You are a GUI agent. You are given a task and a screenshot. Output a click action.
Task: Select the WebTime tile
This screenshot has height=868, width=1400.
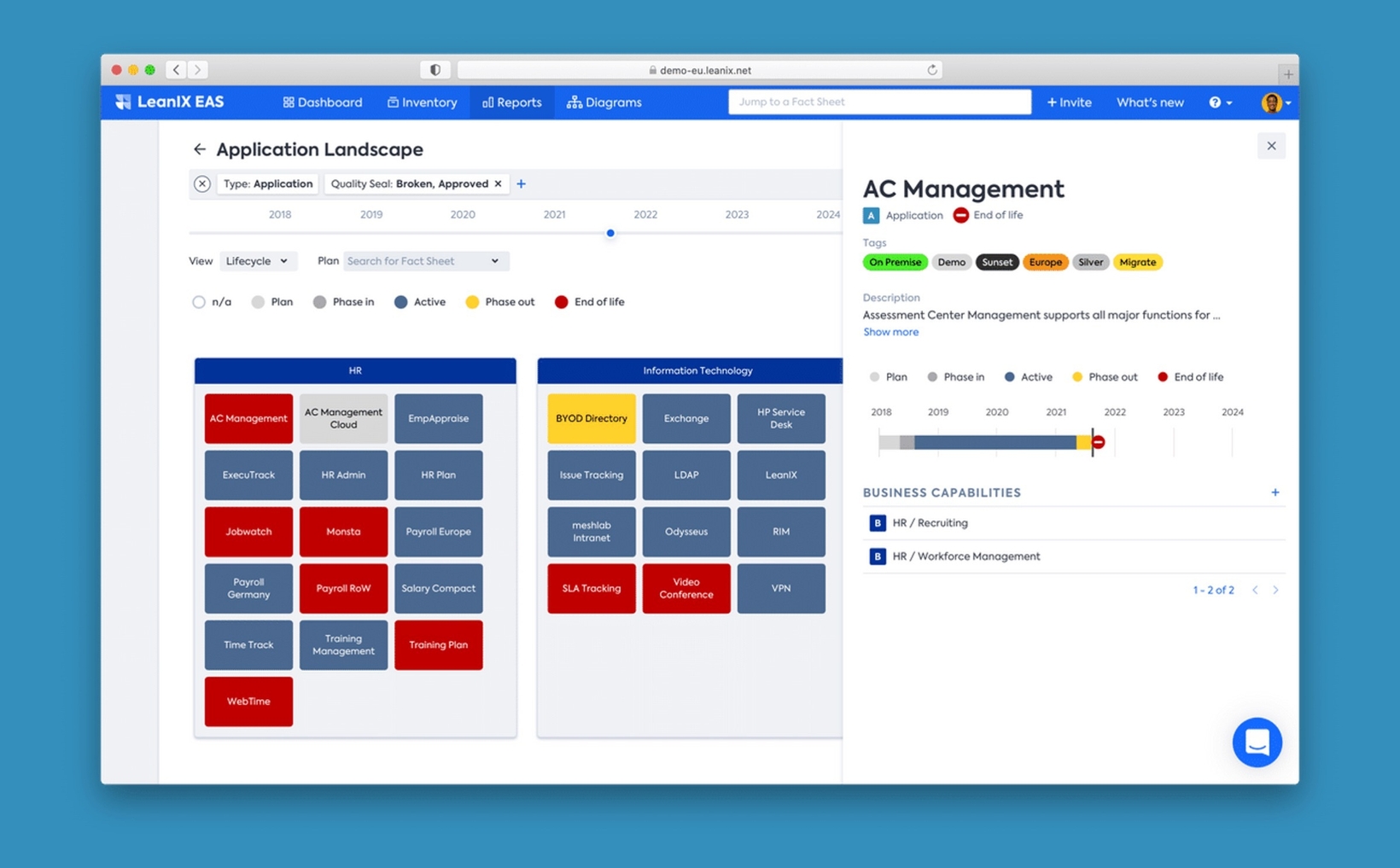[x=248, y=702]
